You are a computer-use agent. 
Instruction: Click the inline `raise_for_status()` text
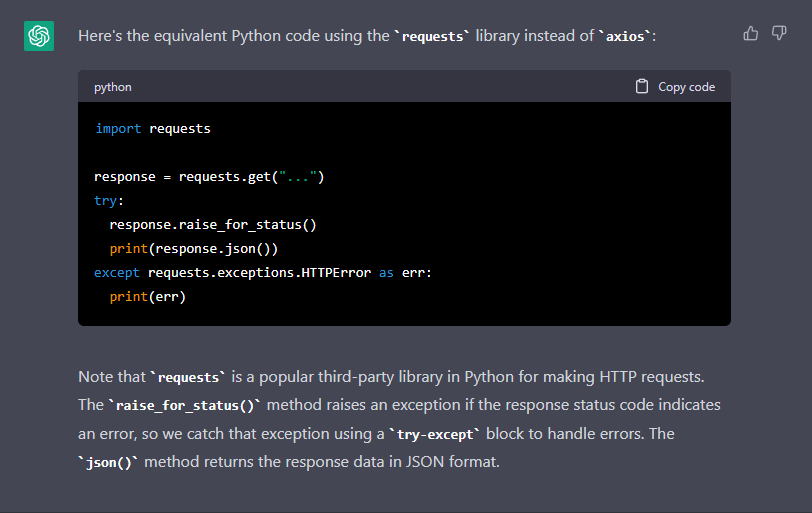click(x=184, y=405)
